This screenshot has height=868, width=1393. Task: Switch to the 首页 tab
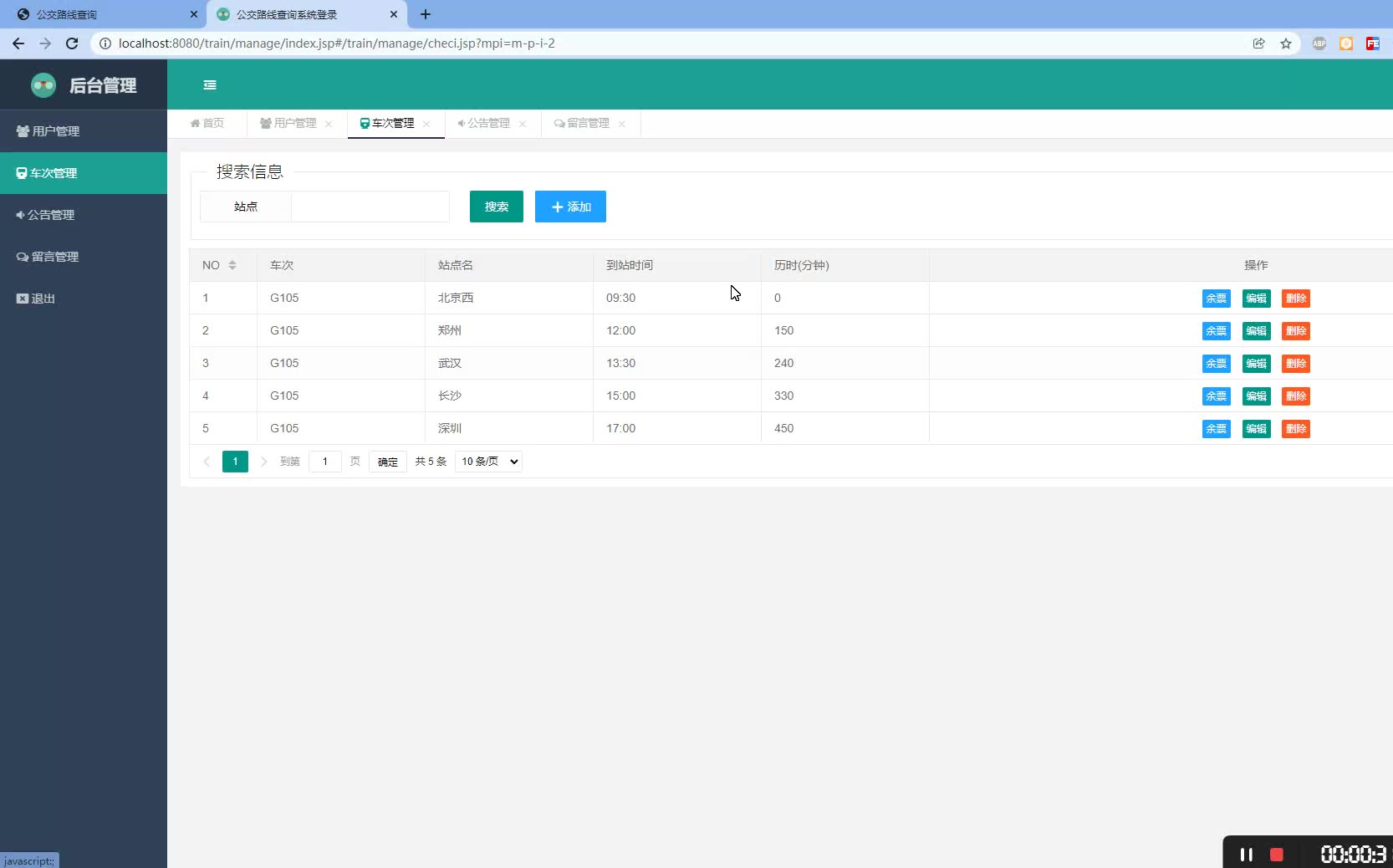pyautogui.click(x=207, y=123)
